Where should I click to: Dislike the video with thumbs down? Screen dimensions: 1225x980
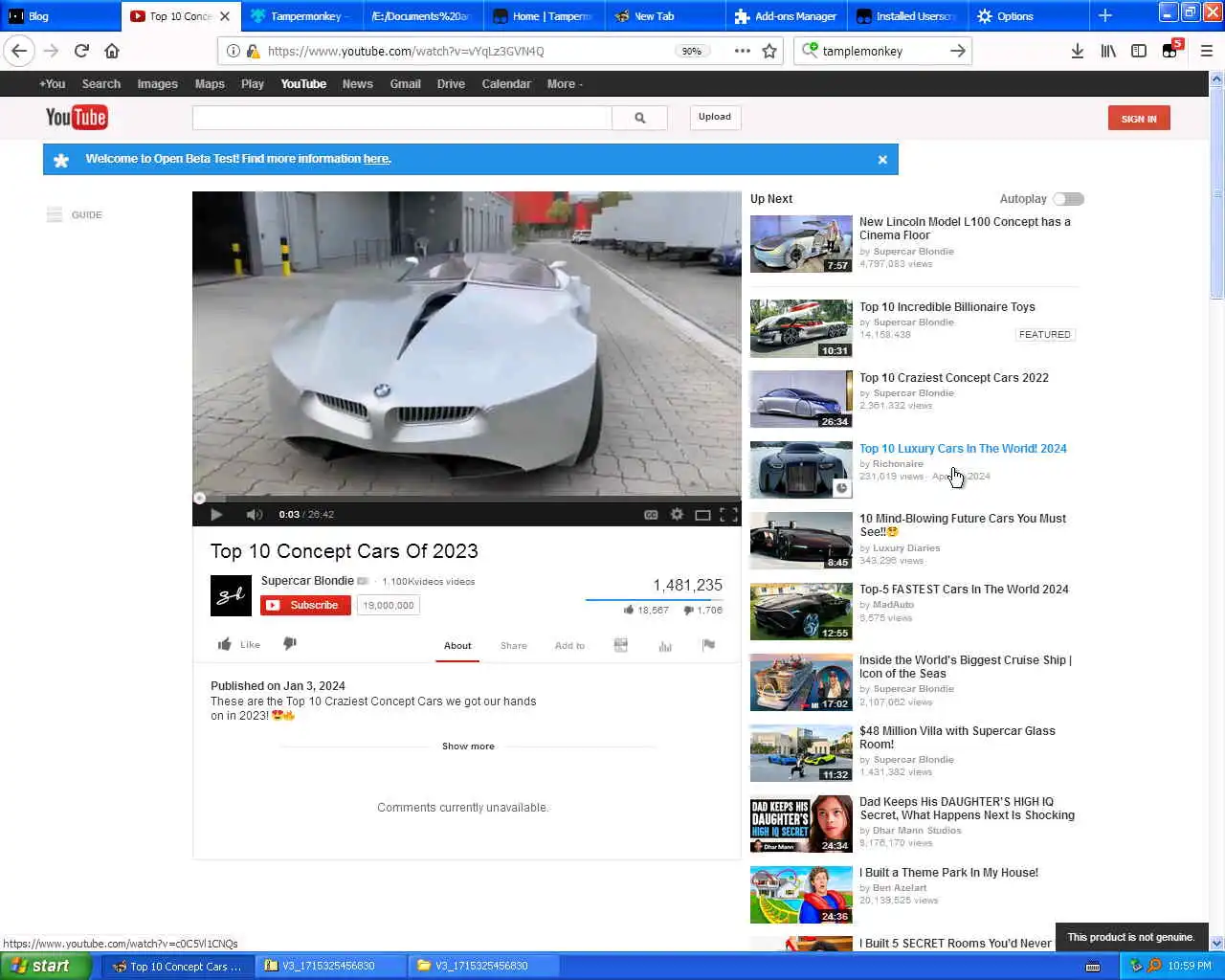pyautogui.click(x=290, y=644)
